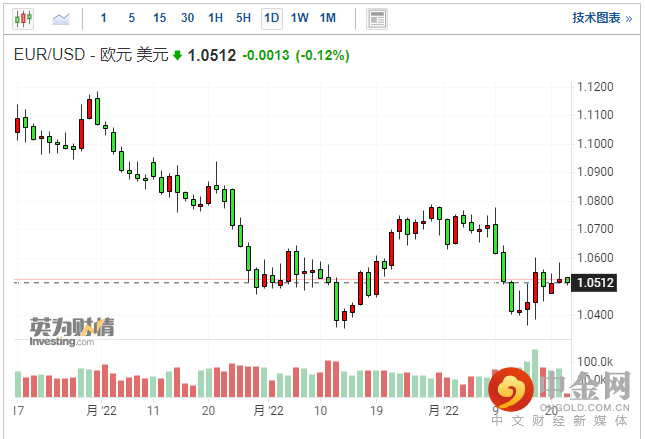The width and height of the screenshot is (645, 439).
Task: Select the candlestick chart type icon
Action: (x=23, y=18)
